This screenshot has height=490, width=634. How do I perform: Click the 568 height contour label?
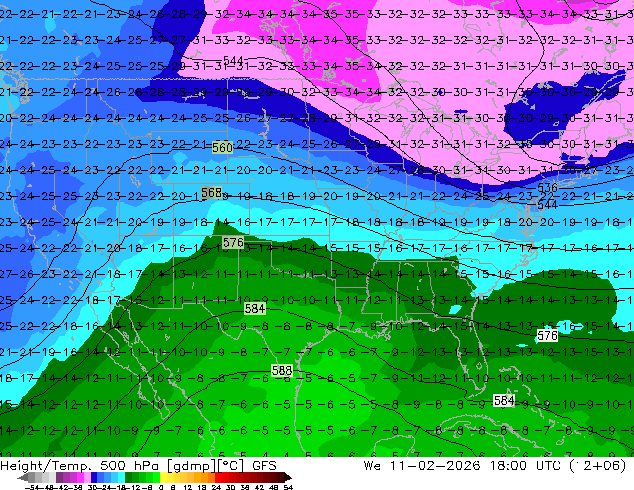pos(211,192)
